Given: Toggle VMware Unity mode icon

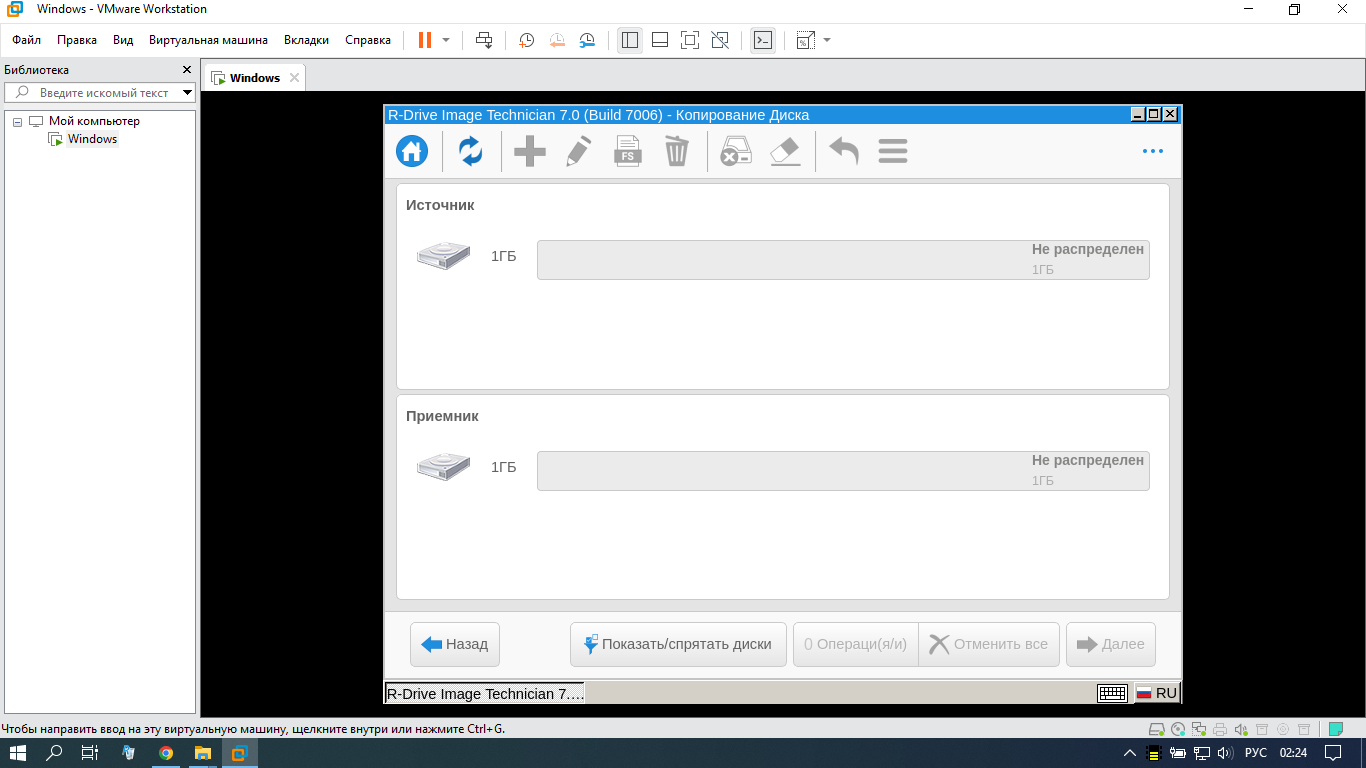Looking at the screenshot, I should click(x=720, y=40).
